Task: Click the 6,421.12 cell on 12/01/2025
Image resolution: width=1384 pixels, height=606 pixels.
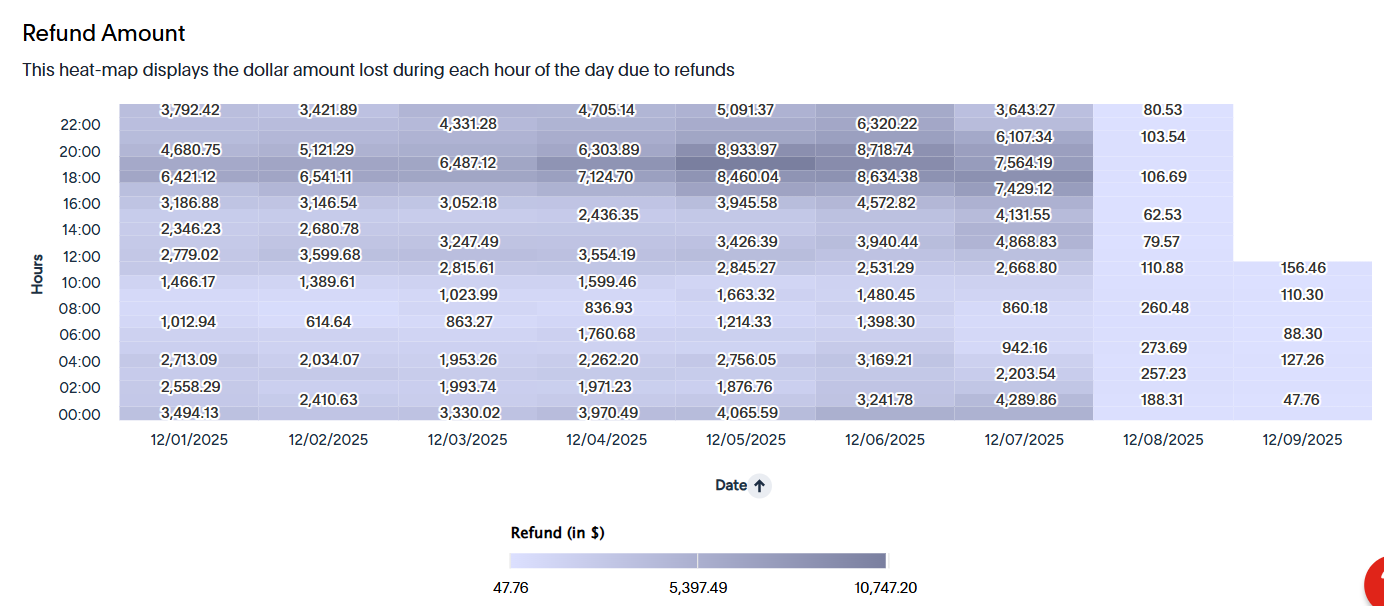Action: 189,176
